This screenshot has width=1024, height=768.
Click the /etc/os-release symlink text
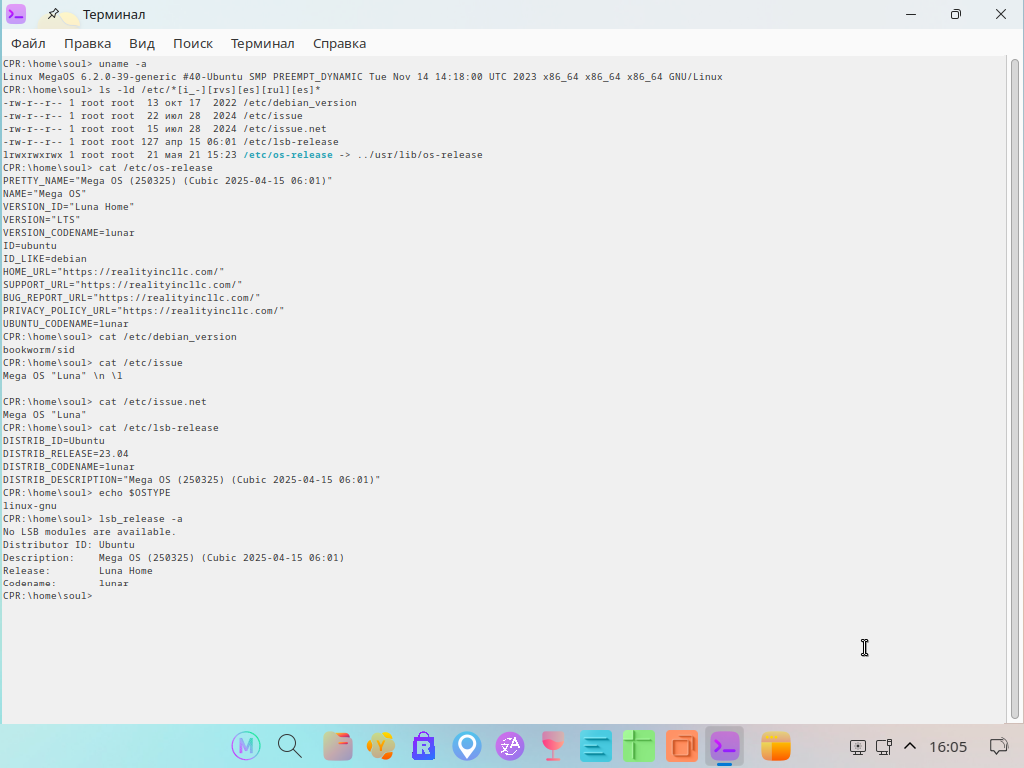tap(288, 155)
